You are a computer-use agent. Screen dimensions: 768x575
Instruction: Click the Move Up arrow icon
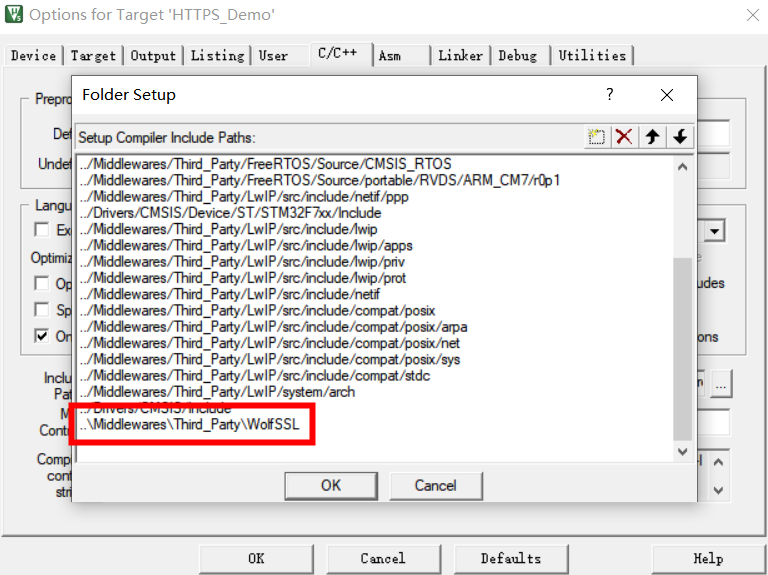(652, 137)
